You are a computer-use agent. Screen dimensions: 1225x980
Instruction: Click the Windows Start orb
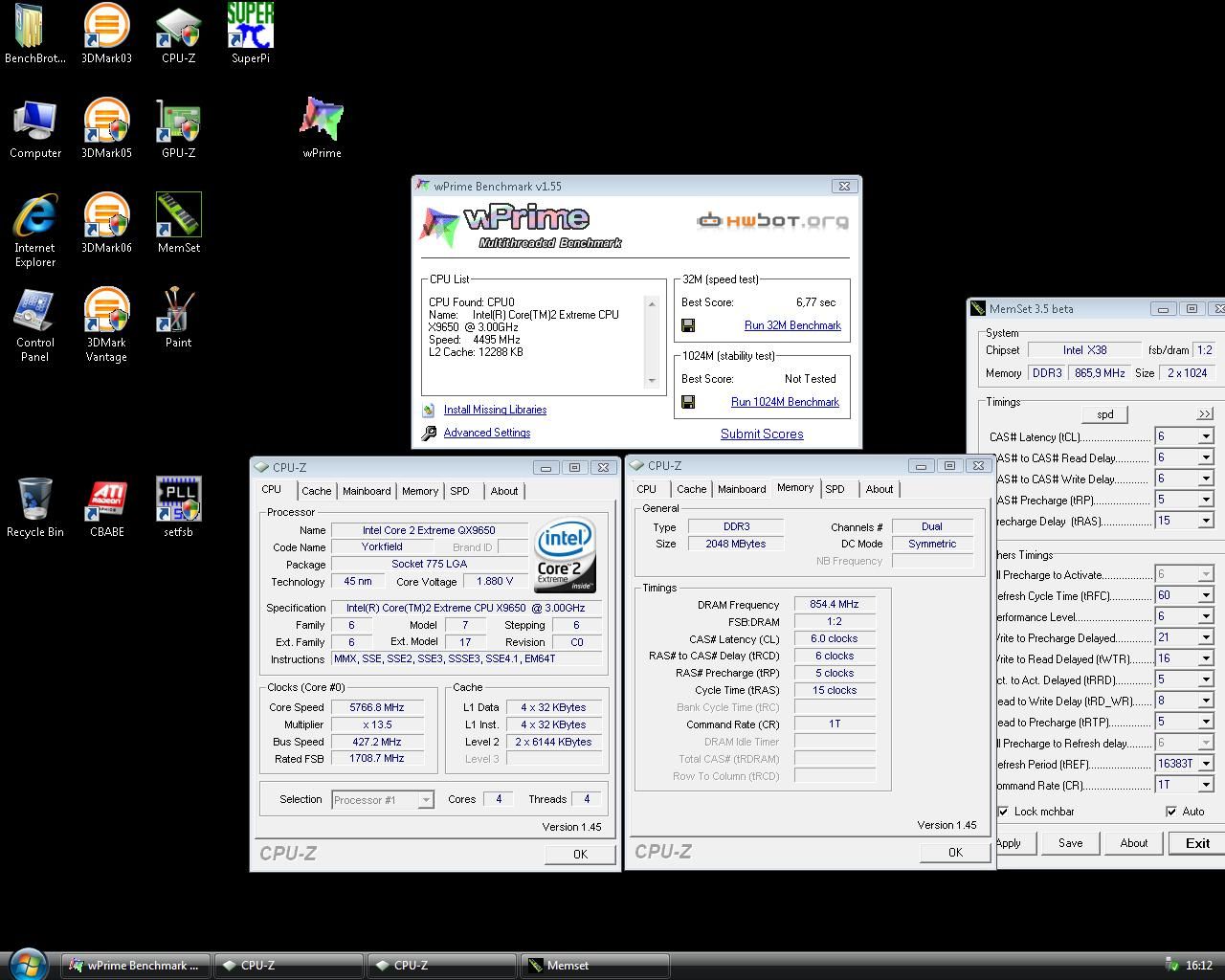(x=28, y=964)
